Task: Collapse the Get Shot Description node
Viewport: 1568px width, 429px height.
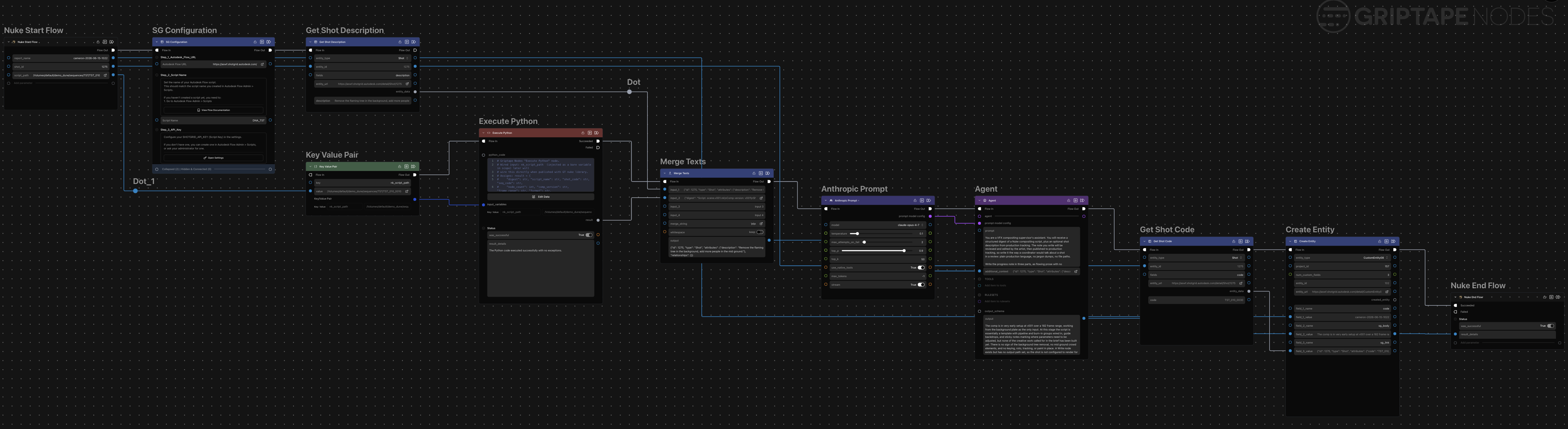Action: (x=310, y=42)
